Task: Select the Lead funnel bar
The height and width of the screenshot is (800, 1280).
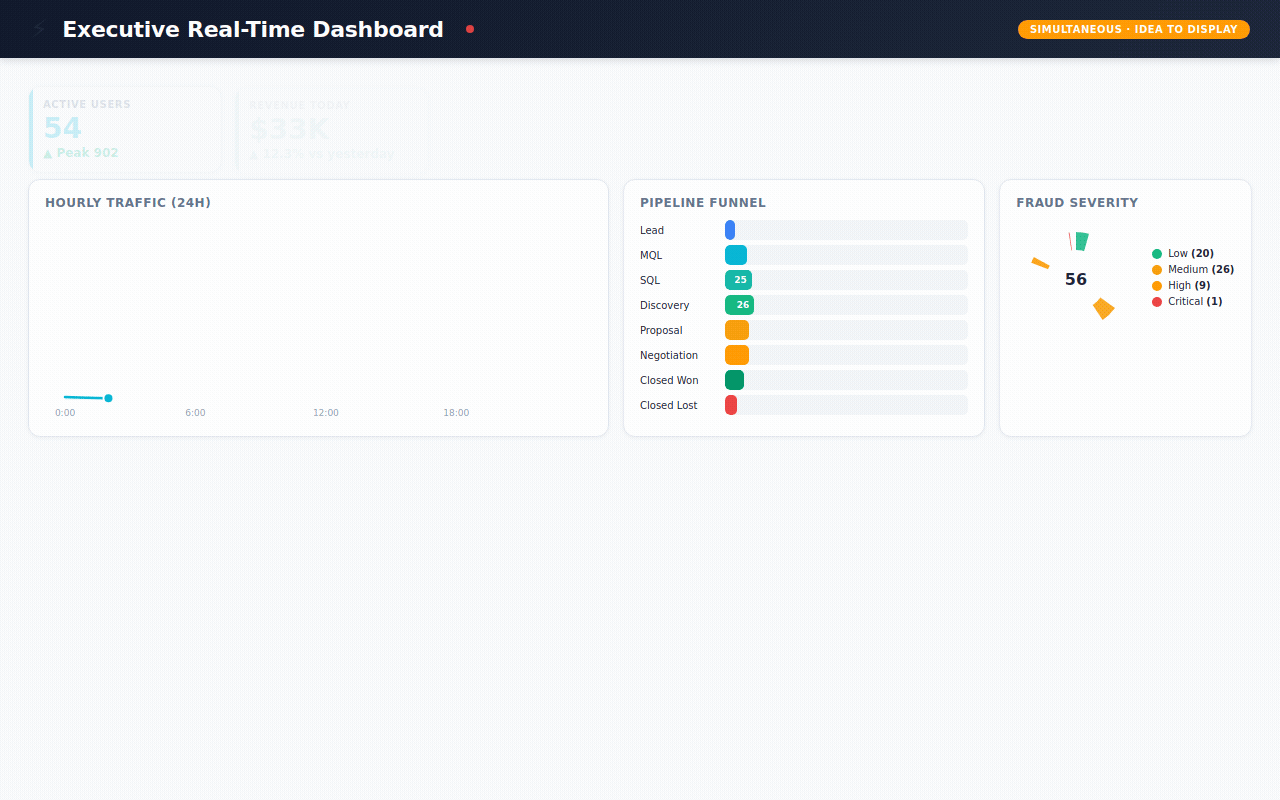Action: click(x=730, y=230)
